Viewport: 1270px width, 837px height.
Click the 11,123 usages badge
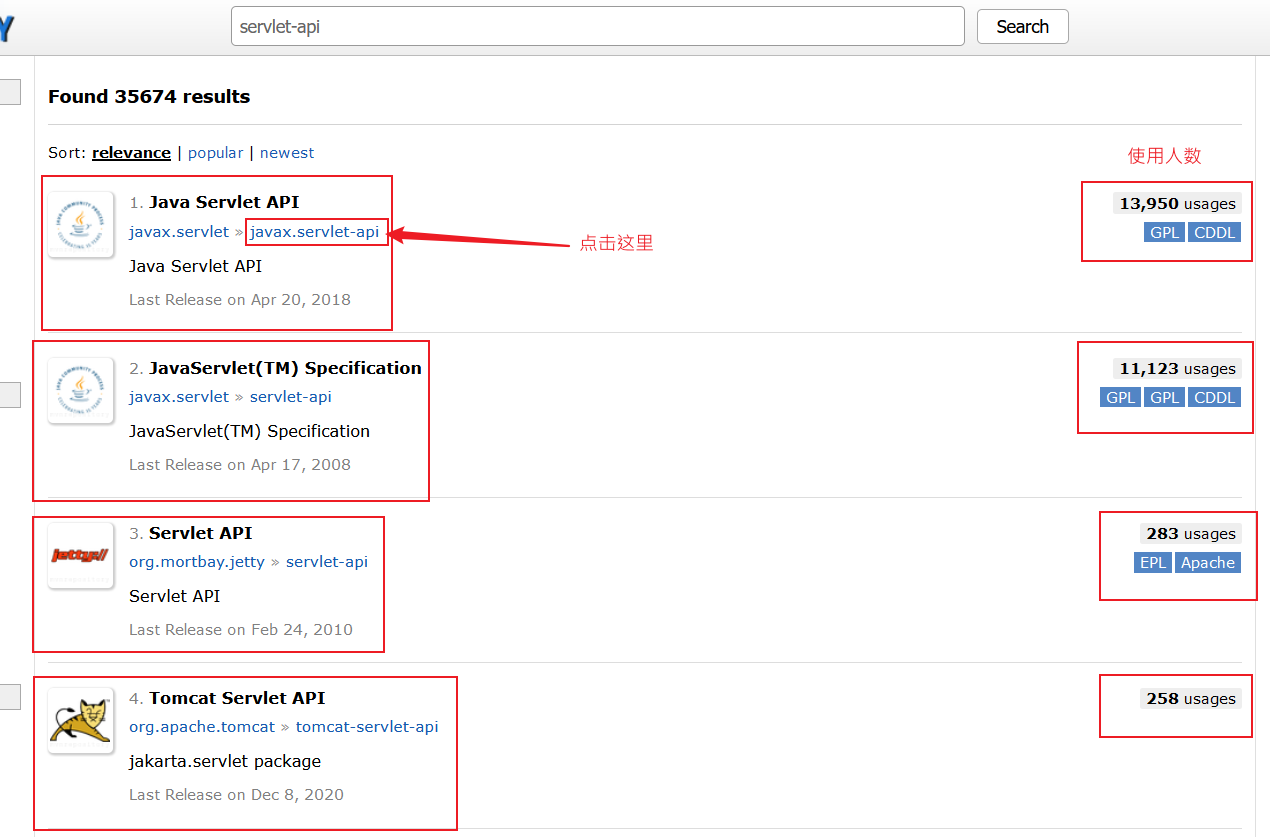point(1177,369)
